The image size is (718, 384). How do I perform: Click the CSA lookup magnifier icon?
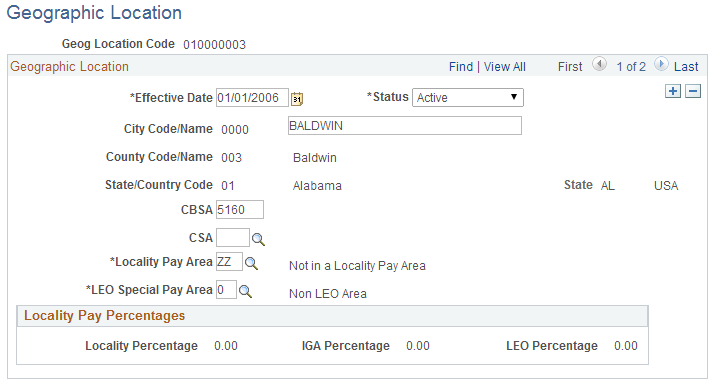click(258, 239)
